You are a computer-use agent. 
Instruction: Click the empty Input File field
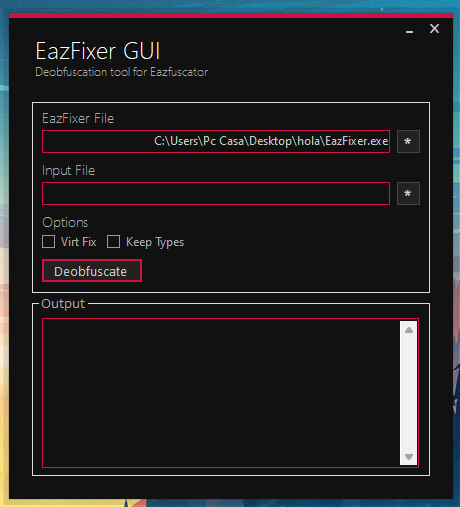[216, 193]
